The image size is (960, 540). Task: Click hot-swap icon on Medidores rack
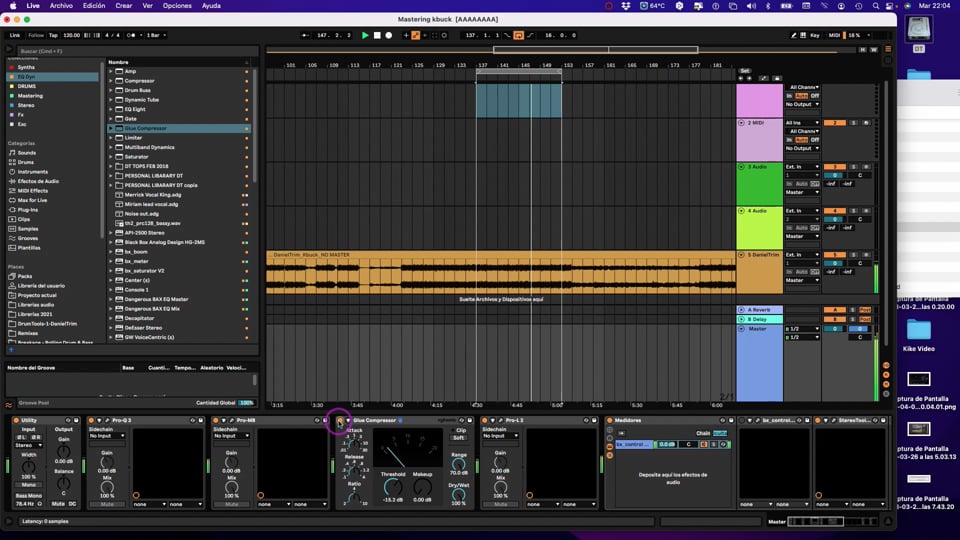tap(722, 421)
